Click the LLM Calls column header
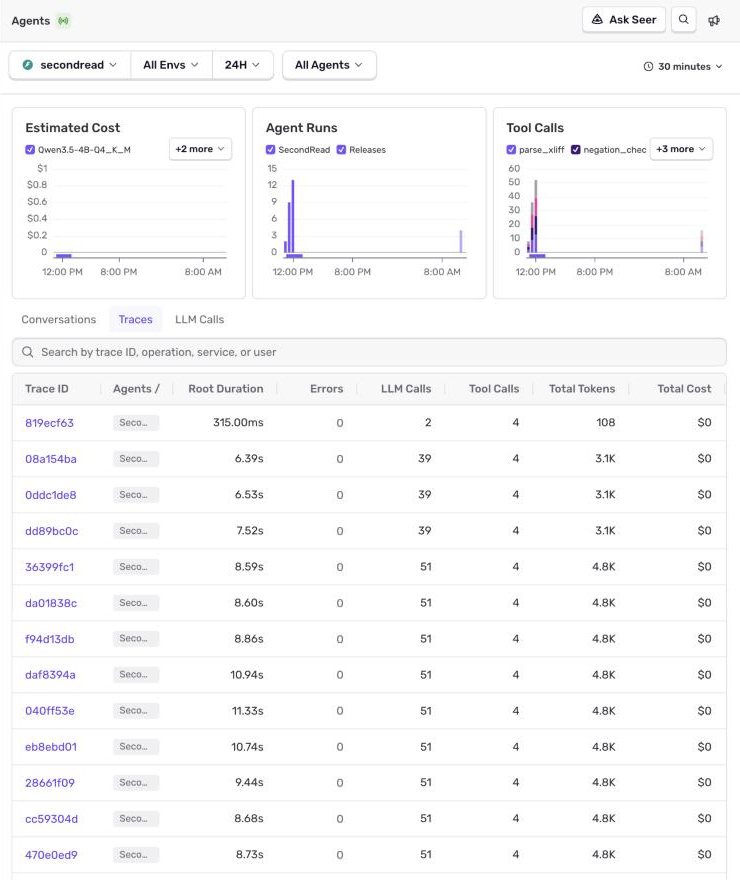Screen dimensions: 740x880 406,388
